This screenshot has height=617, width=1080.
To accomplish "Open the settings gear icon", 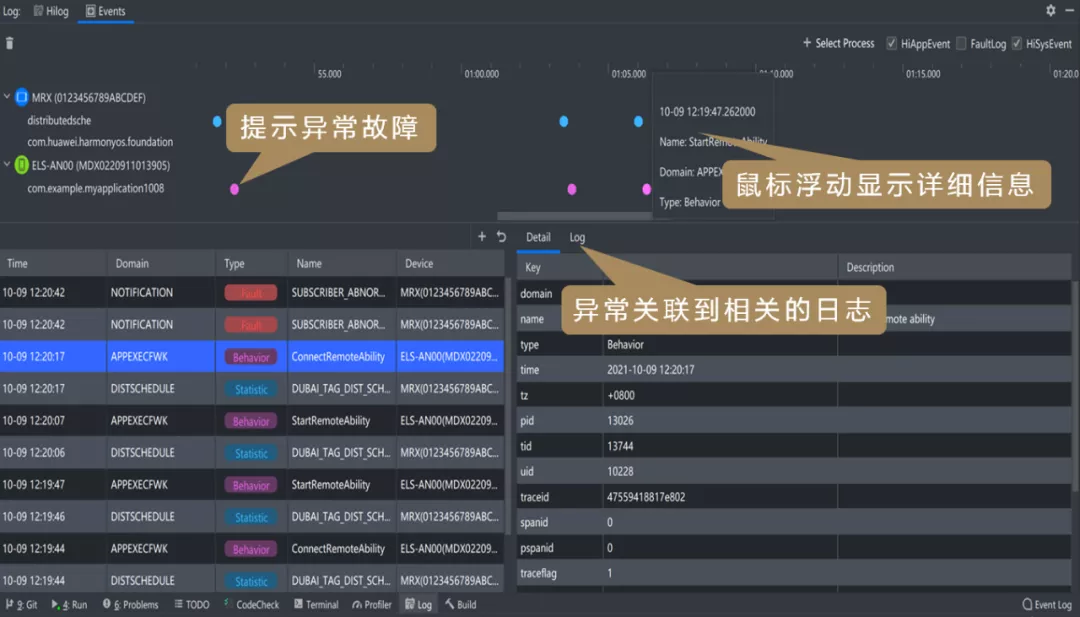I will 1050,10.
